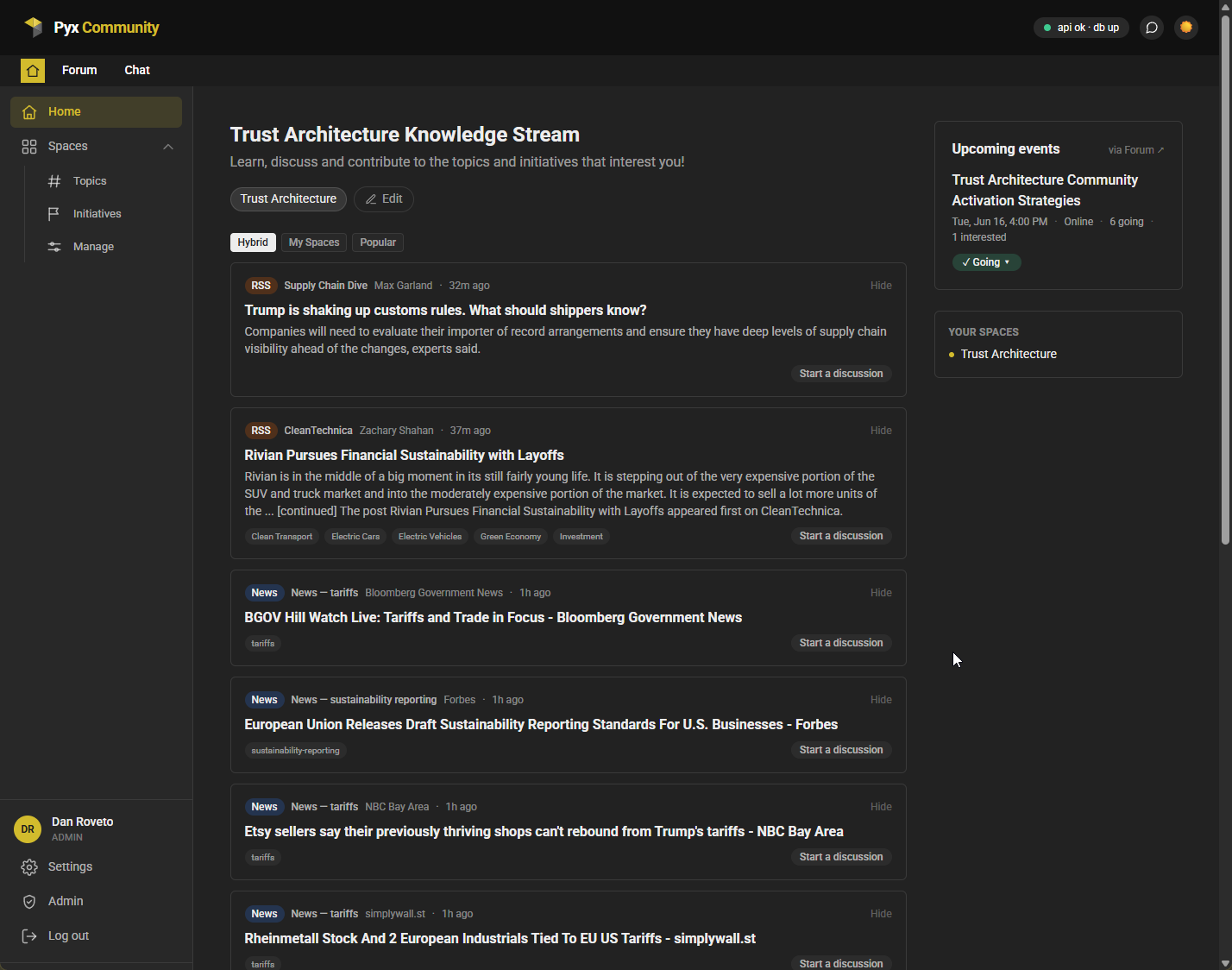Click the Trust Architecture filter chip

pyautogui.click(x=288, y=199)
